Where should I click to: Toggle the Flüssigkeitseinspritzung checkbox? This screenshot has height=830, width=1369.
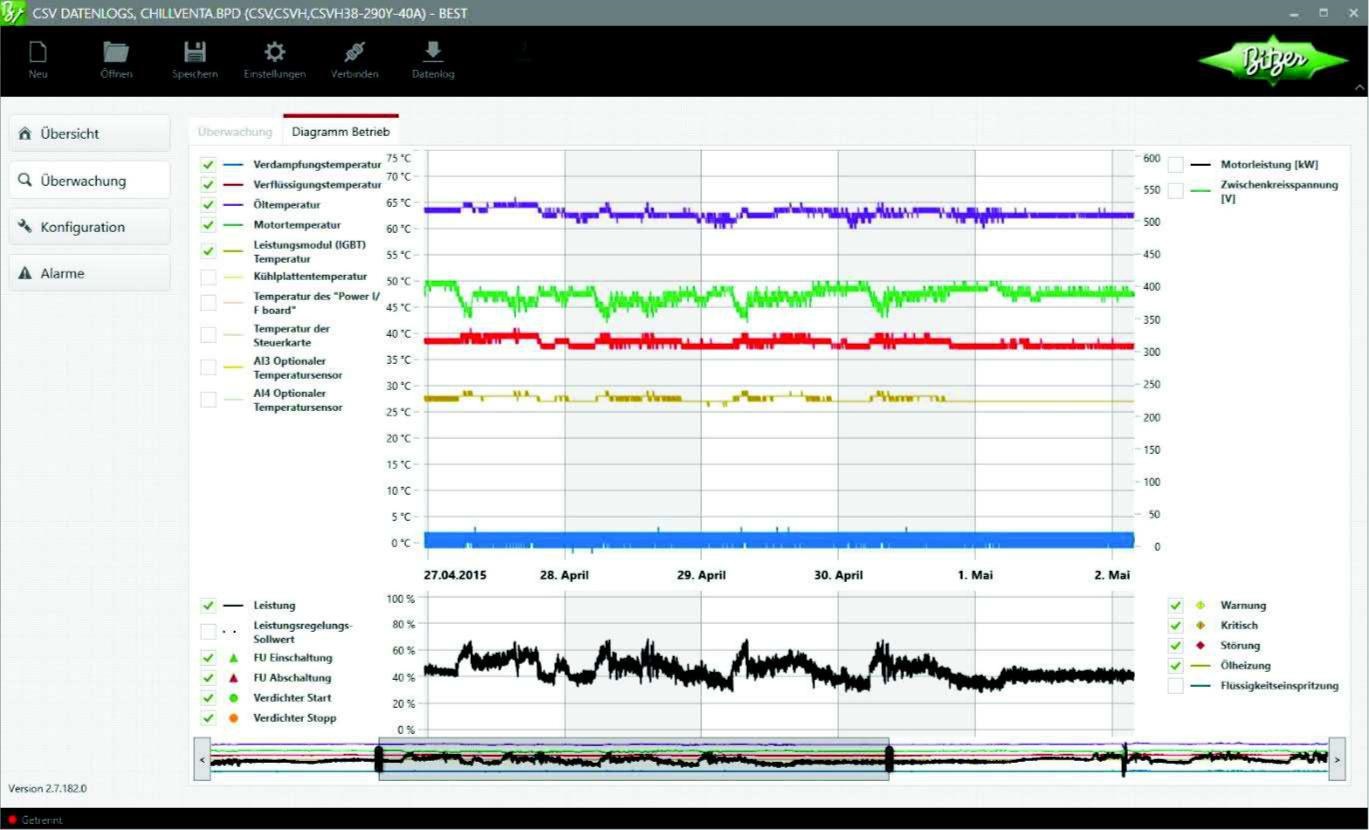[1175, 686]
